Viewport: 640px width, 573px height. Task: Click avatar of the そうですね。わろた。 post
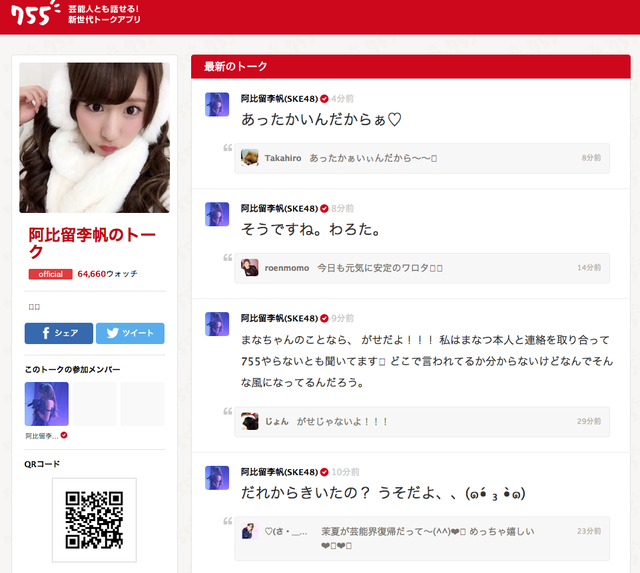tap(217, 214)
